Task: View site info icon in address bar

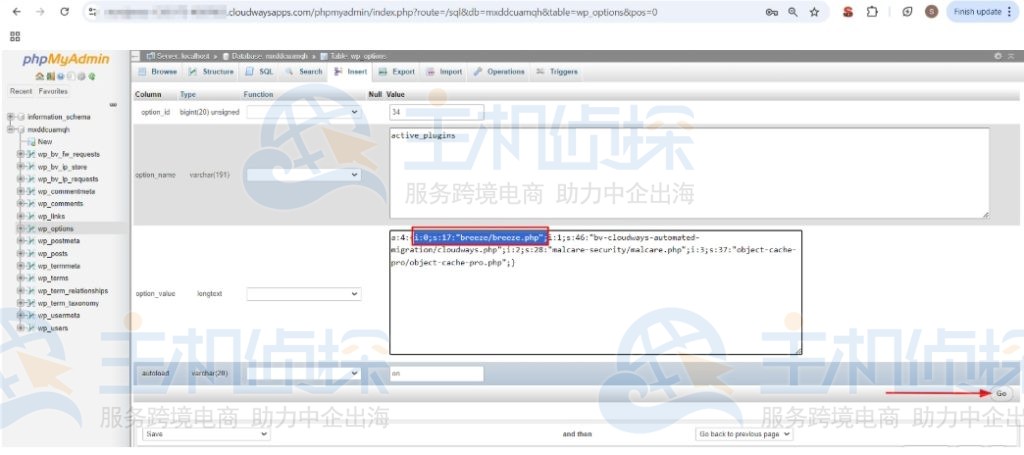Action: pyautogui.click(x=93, y=12)
